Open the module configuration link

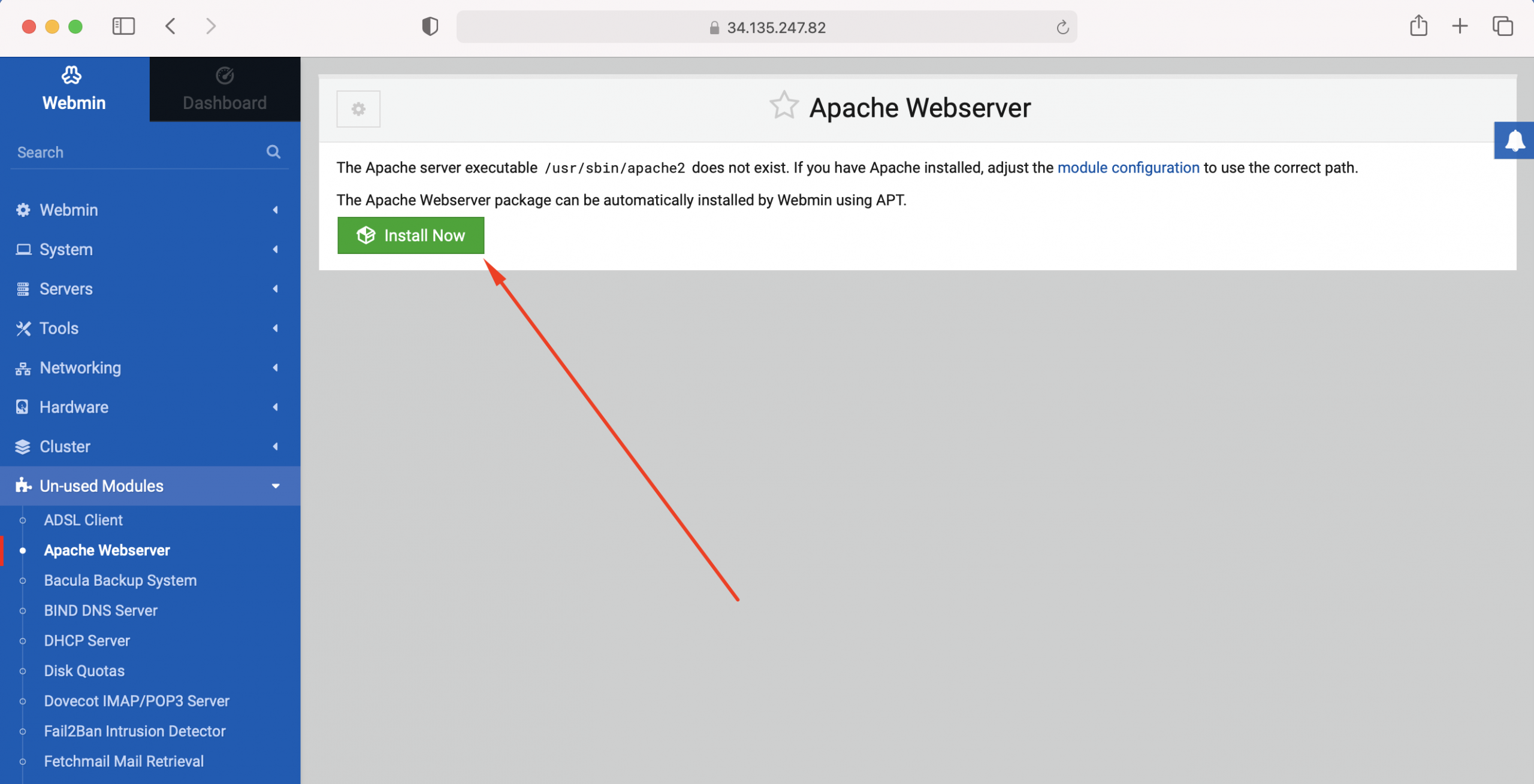pyautogui.click(x=1128, y=168)
